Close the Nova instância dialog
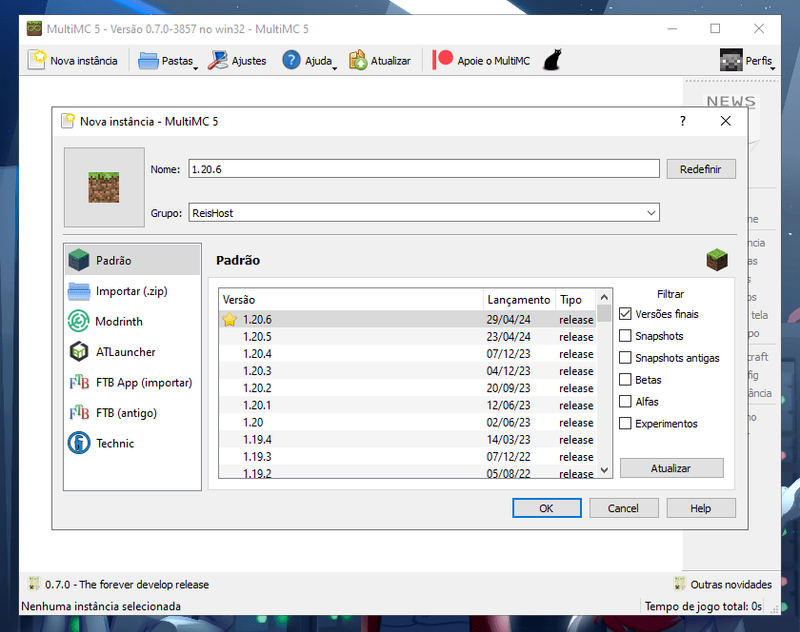The height and width of the screenshot is (632, 800). 726,121
